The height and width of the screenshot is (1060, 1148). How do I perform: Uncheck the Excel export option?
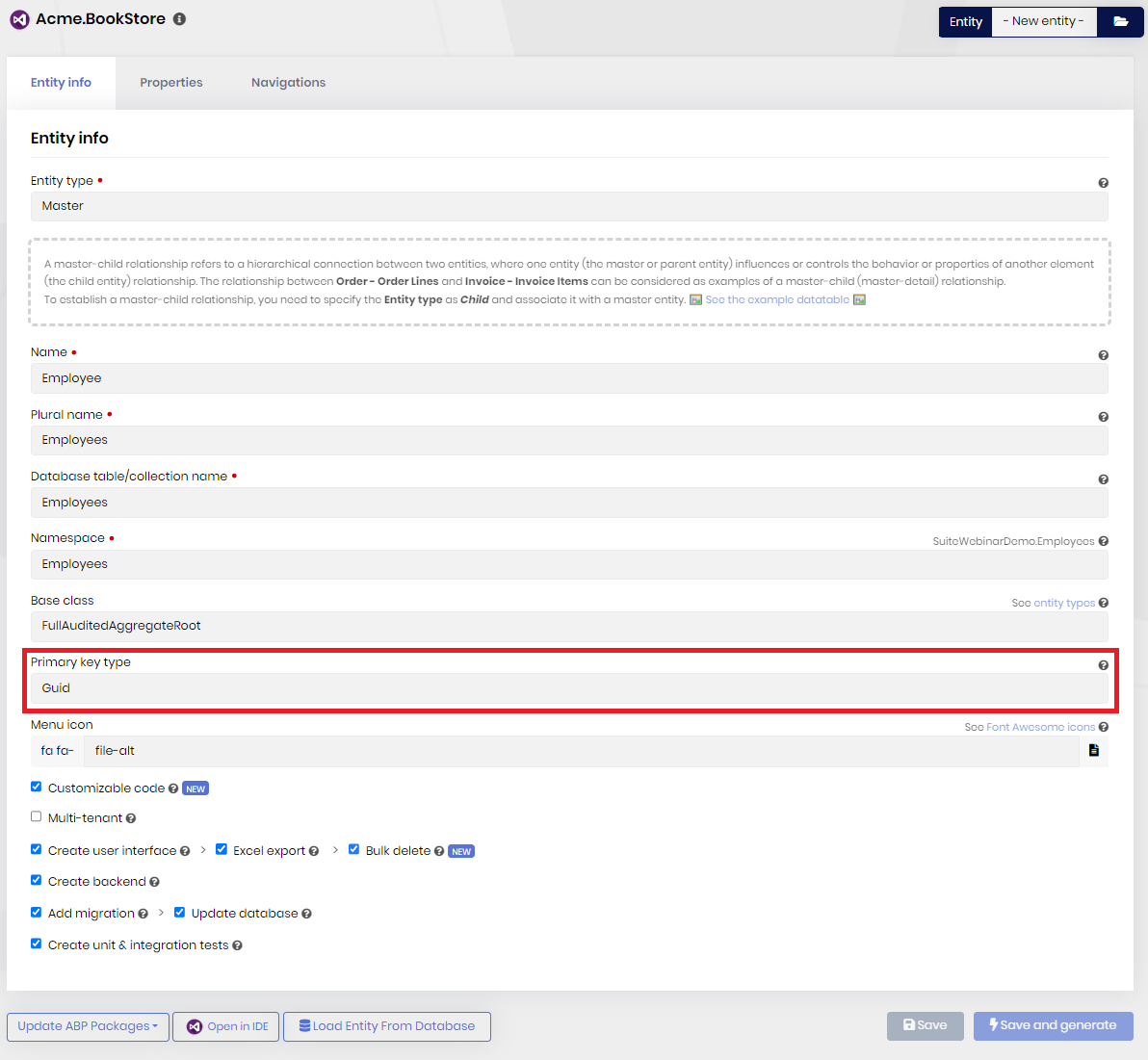(x=221, y=848)
